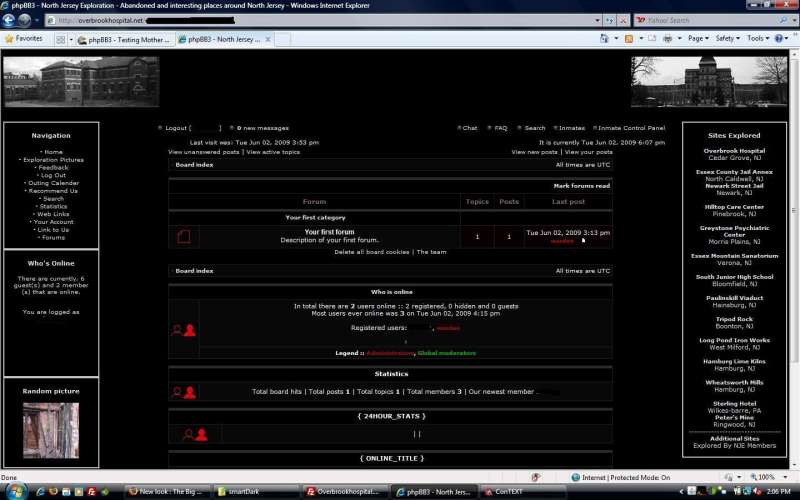Click the Mark forums read link
Image resolution: width=800 pixels, height=500 pixels.
tap(581, 186)
